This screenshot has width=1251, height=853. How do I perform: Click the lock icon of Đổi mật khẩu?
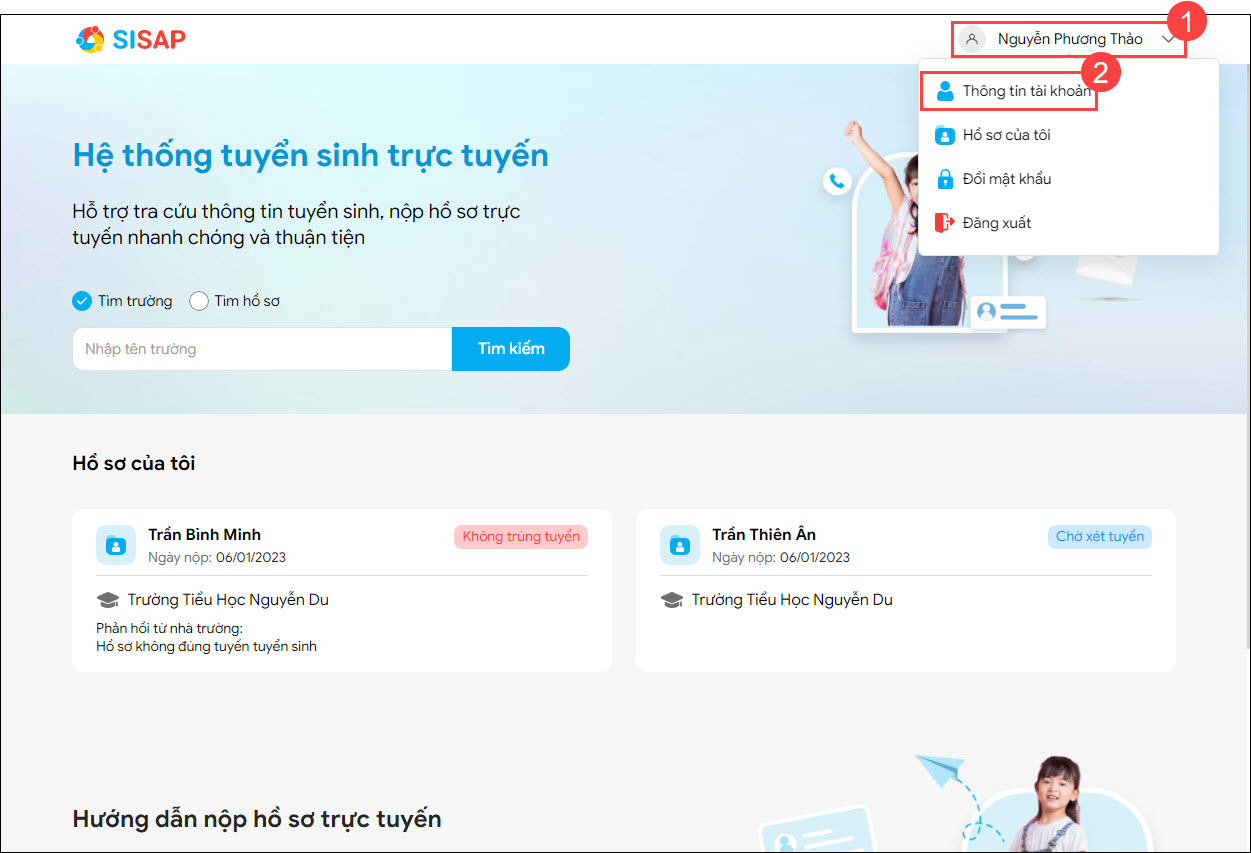pyautogui.click(x=945, y=179)
